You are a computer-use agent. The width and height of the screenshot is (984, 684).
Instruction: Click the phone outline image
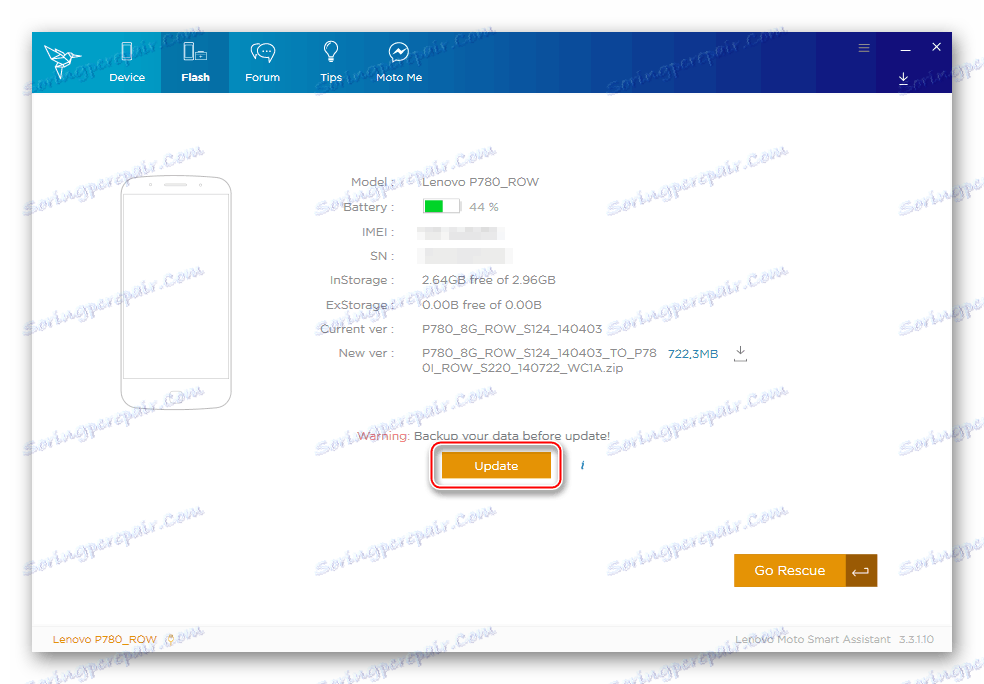(x=176, y=292)
